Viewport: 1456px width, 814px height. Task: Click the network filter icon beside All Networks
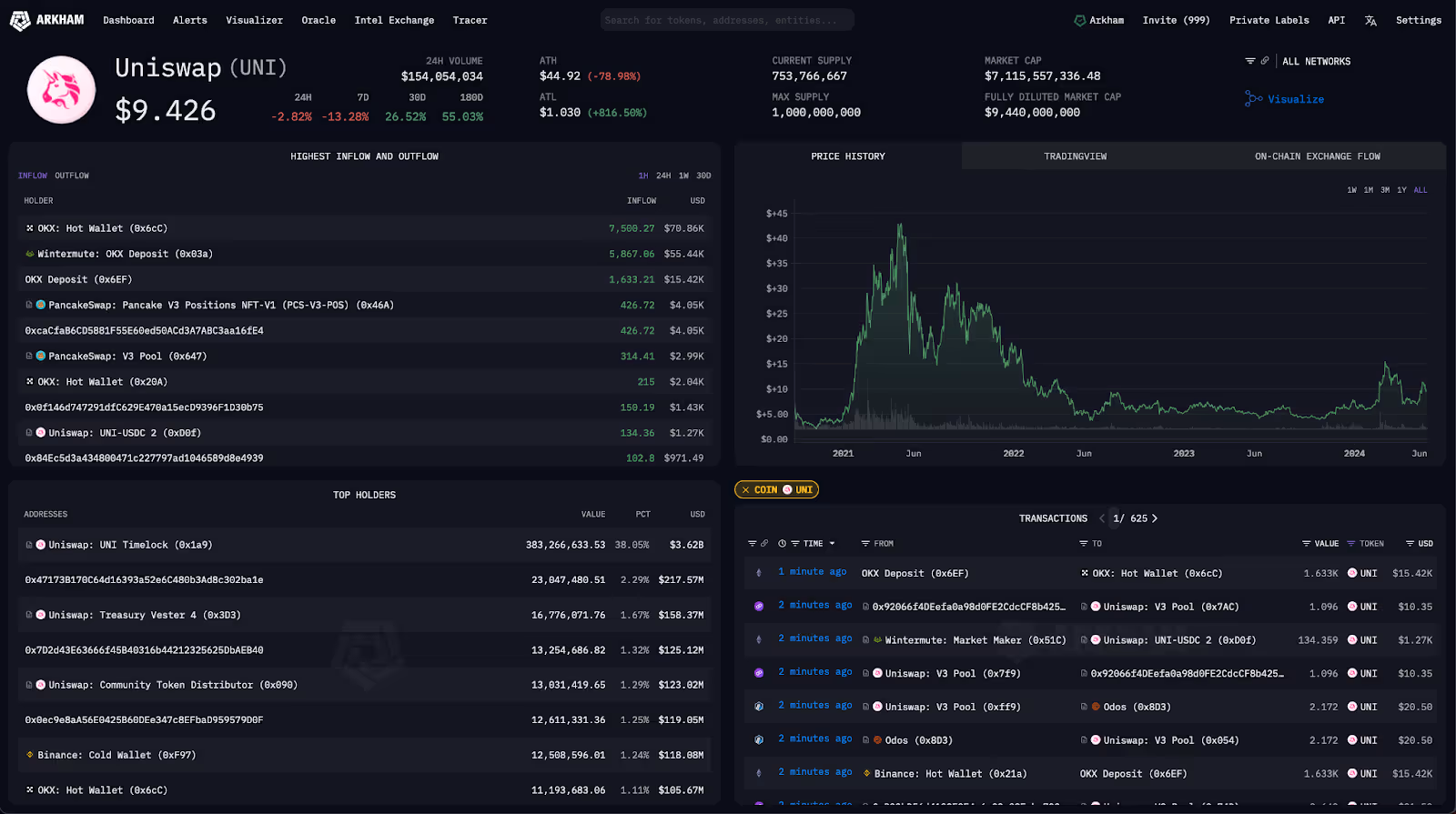click(x=1250, y=61)
